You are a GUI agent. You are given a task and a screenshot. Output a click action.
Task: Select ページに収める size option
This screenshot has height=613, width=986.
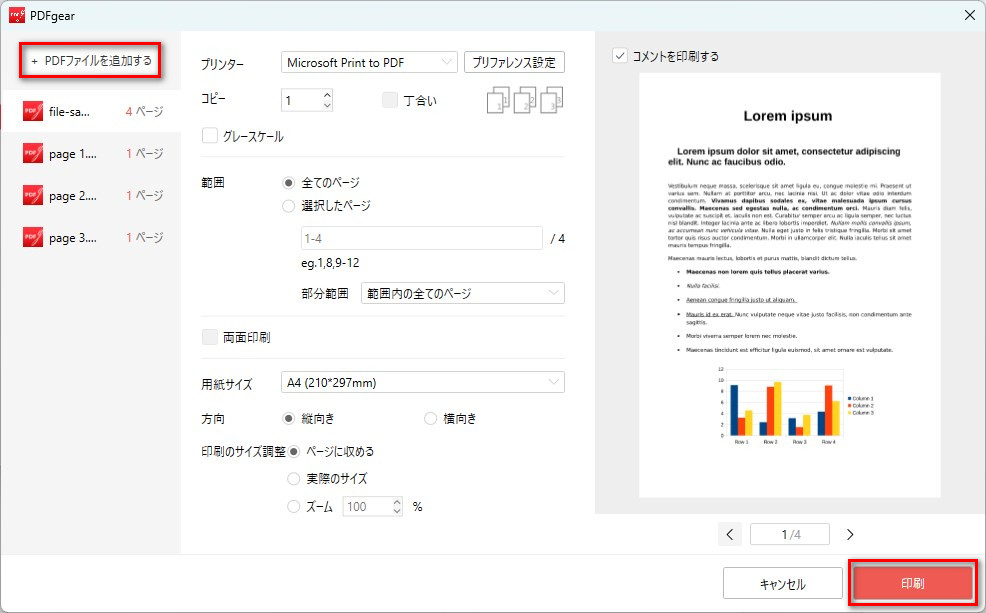coord(293,451)
